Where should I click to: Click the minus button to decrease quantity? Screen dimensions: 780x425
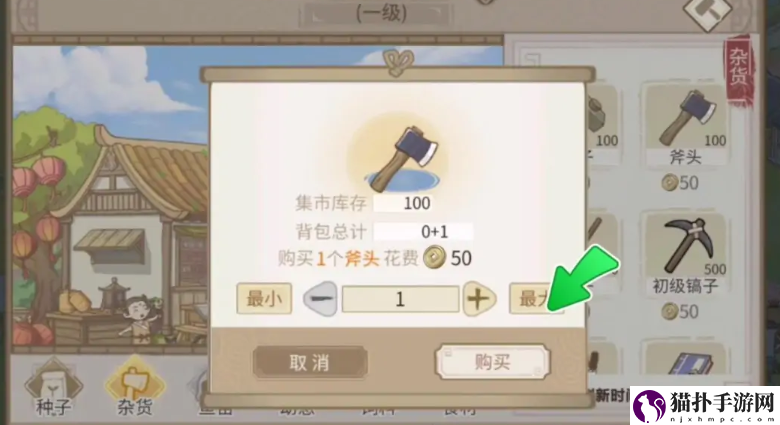point(320,299)
